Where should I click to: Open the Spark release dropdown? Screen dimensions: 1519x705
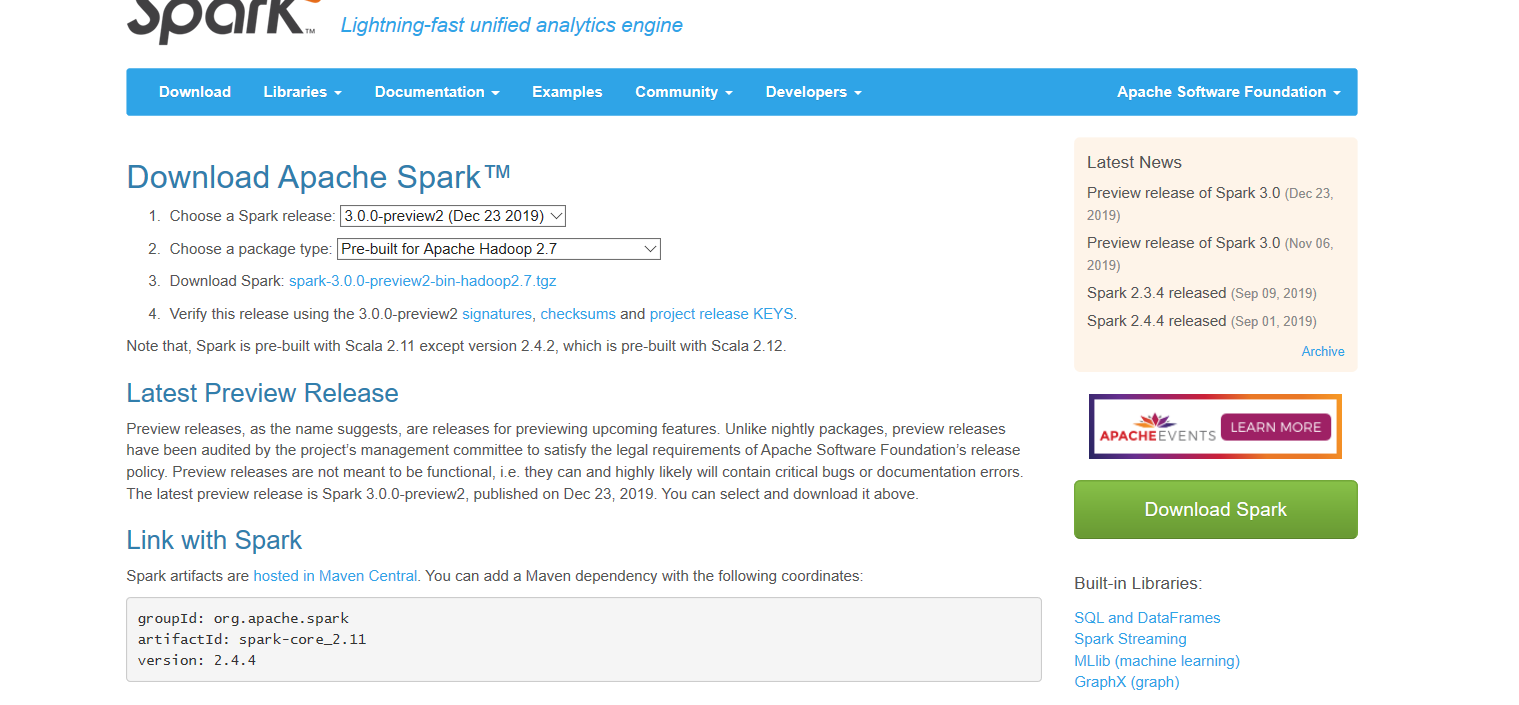(x=453, y=216)
